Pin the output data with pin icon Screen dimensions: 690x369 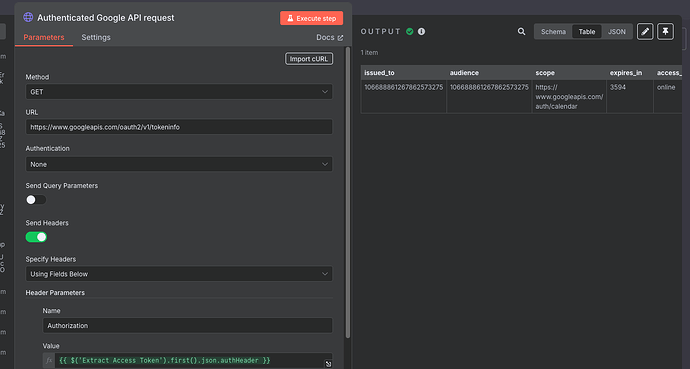pyautogui.click(x=665, y=32)
